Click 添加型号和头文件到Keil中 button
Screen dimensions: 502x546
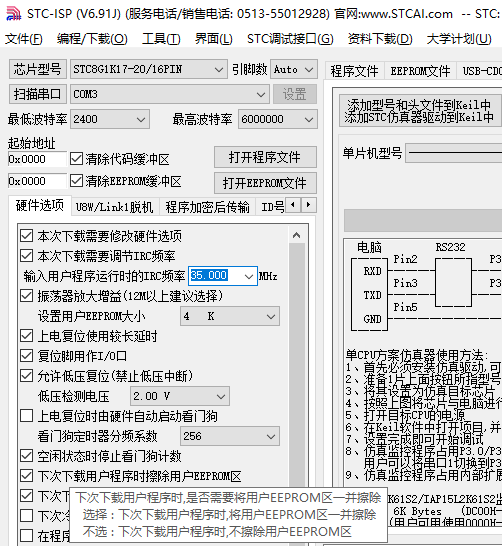(419, 110)
